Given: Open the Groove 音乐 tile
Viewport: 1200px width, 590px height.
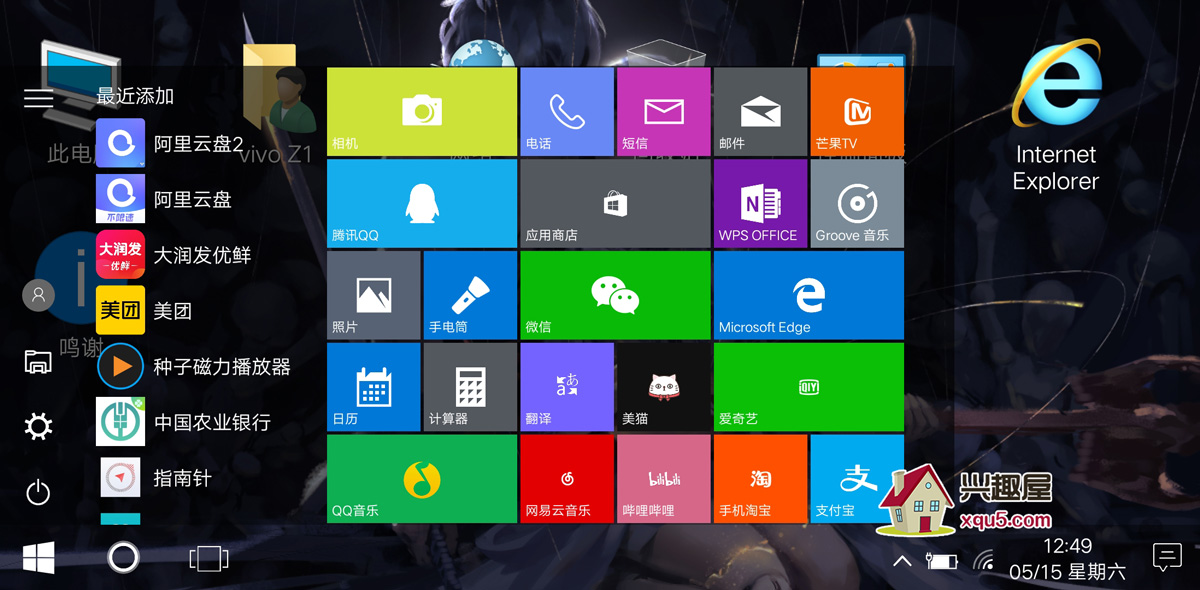Looking at the screenshot, I should point(857,203).
